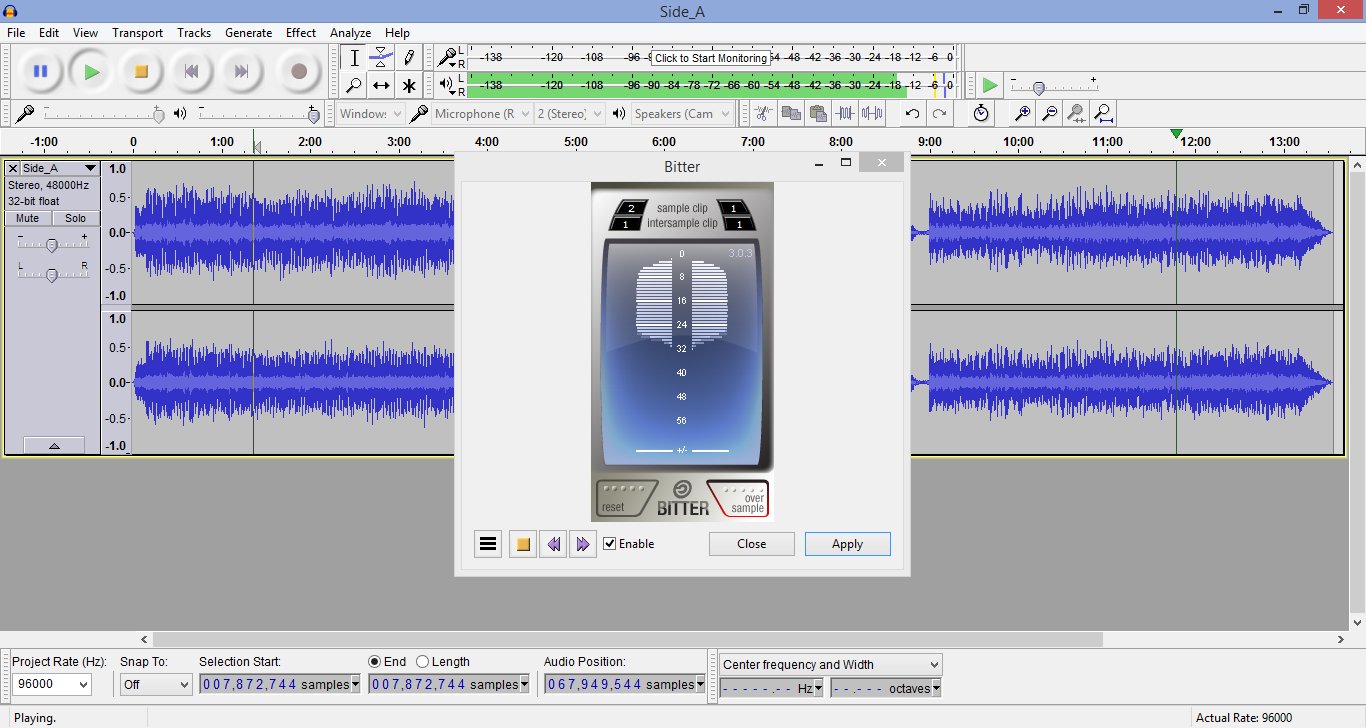
Task: Stop playback using main Stop button
Action: coord(141,71)
